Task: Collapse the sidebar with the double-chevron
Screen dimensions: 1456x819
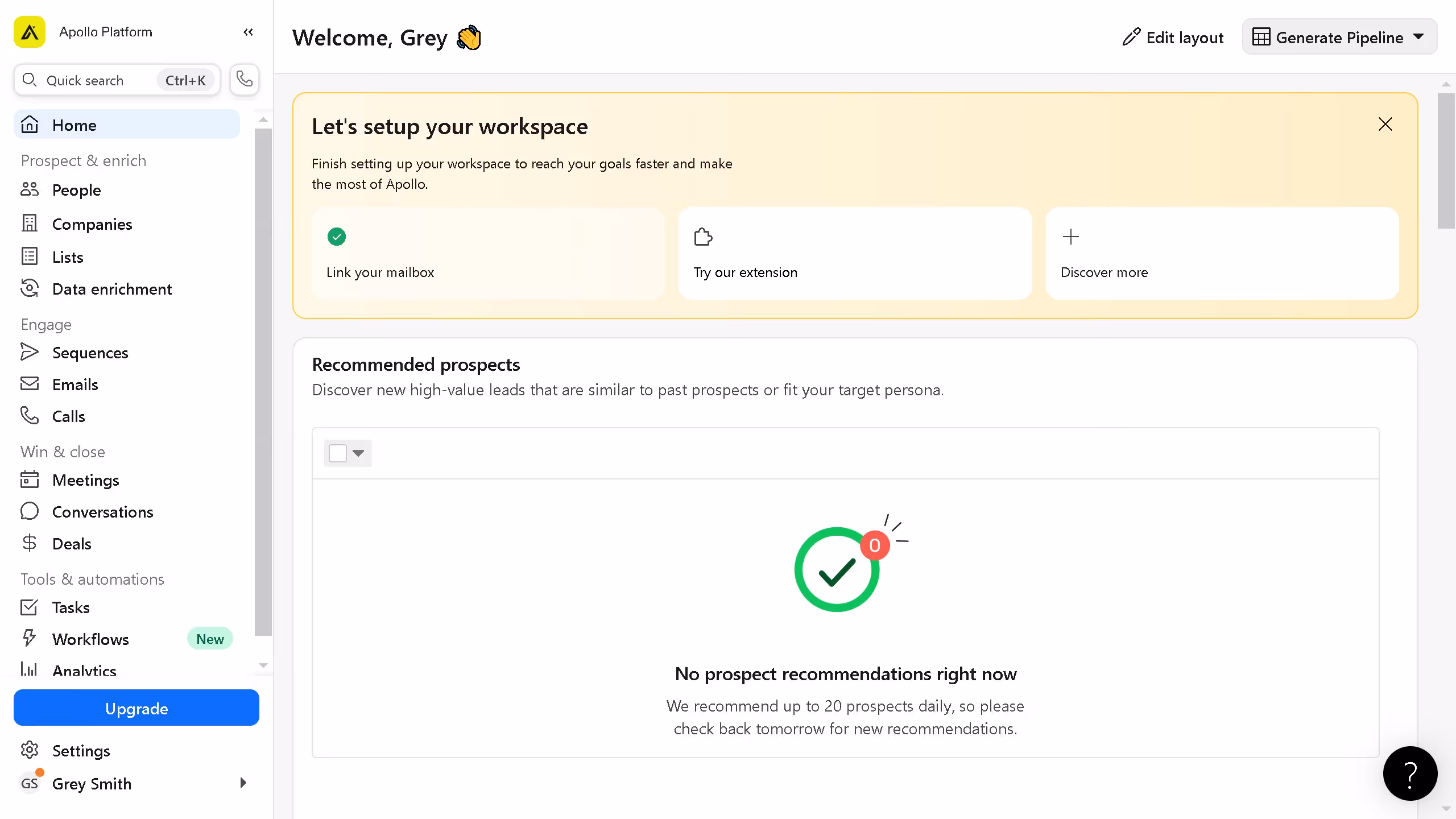Action: pos(247,32)
